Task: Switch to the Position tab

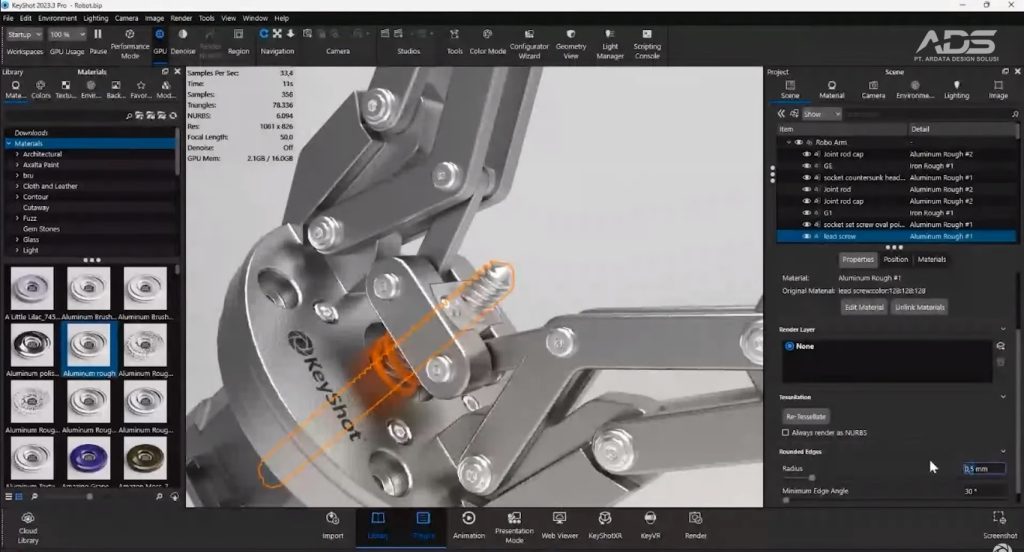Action: (895, 259)
